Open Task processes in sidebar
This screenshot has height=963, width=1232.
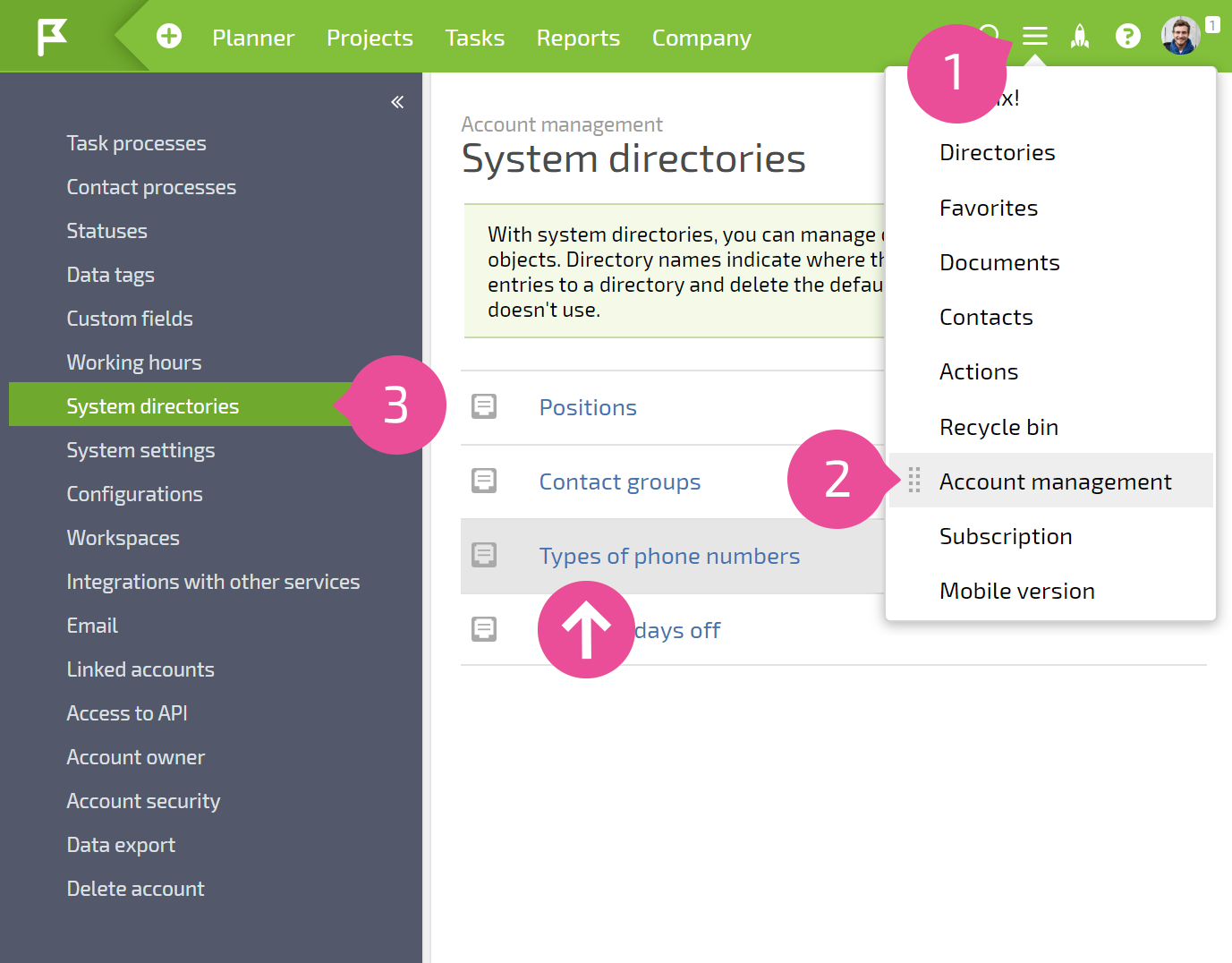tap(136, 143)
